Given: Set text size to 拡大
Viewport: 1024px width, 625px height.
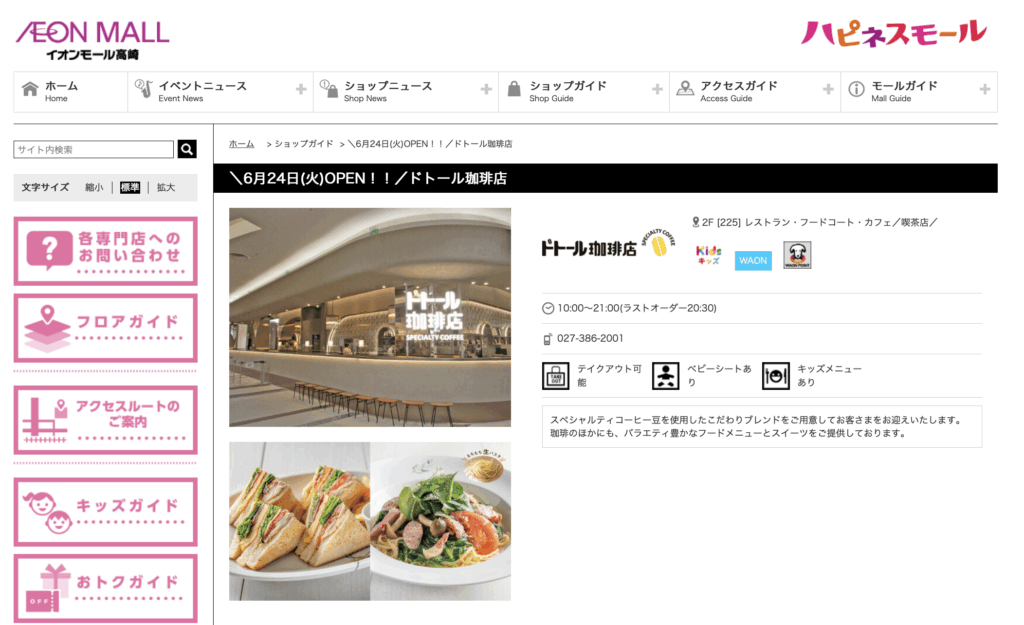Looking at the screenshot, I should coord(166,187).
